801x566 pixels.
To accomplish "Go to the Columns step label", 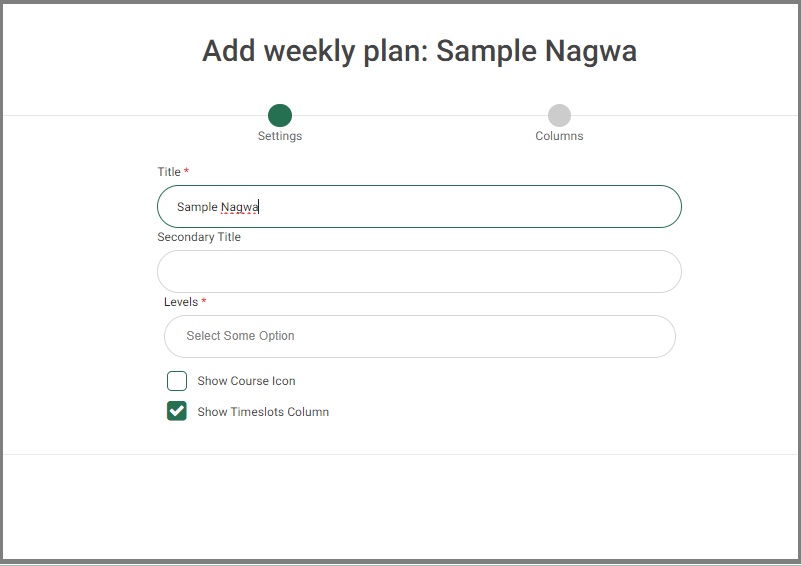I will 559,136.
